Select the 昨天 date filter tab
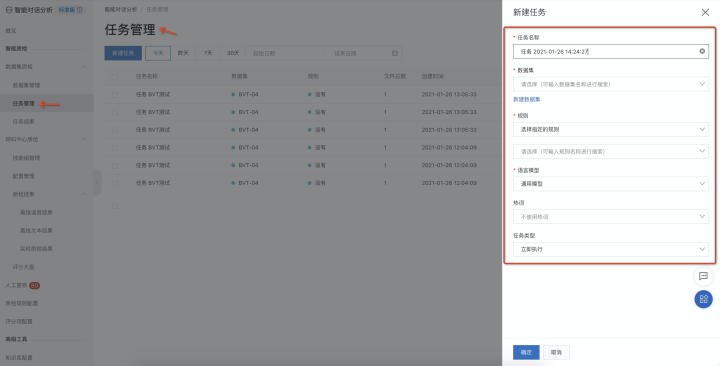Screen dimensions: 720x366 [x=183, y=53]
